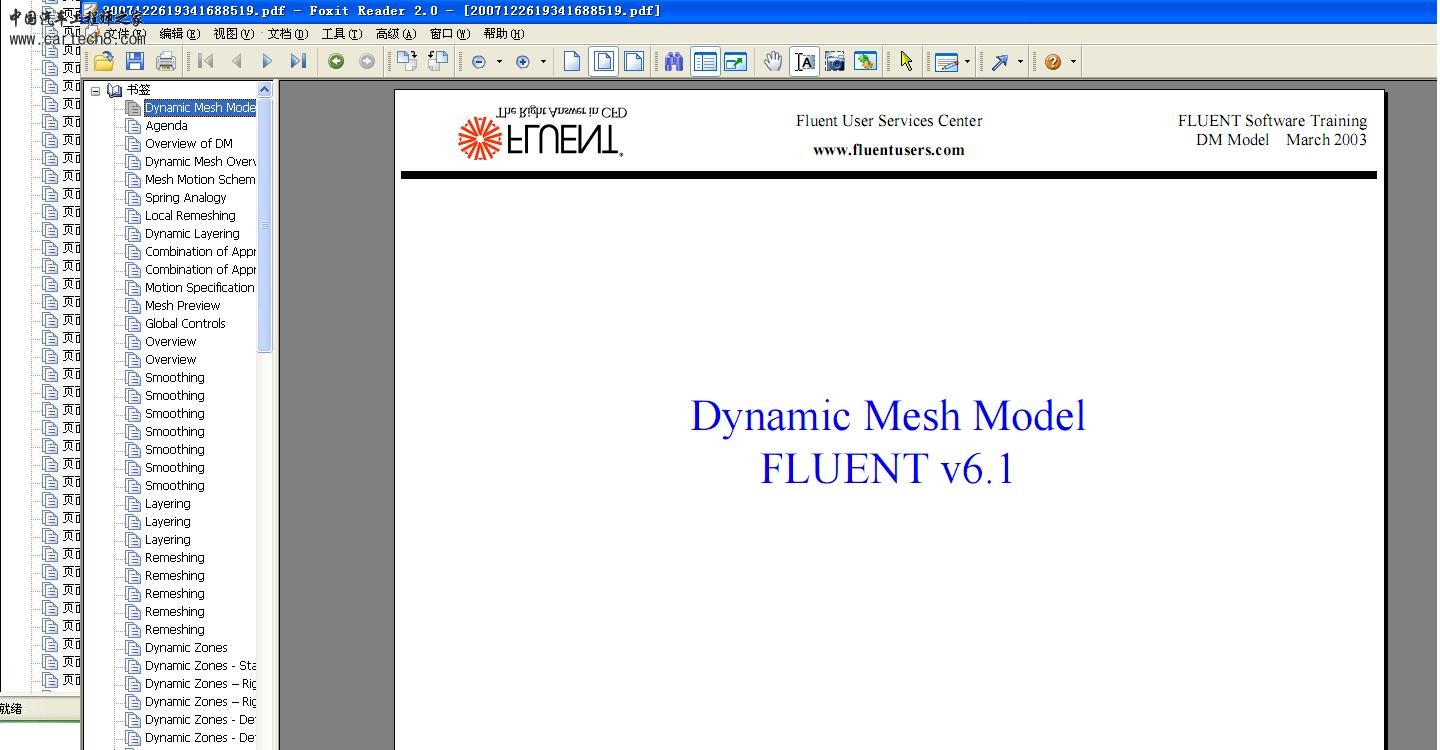Open zoom in options dropdown arrow
The width and height of the screenshot is (1440, 750).
(543, 62)
